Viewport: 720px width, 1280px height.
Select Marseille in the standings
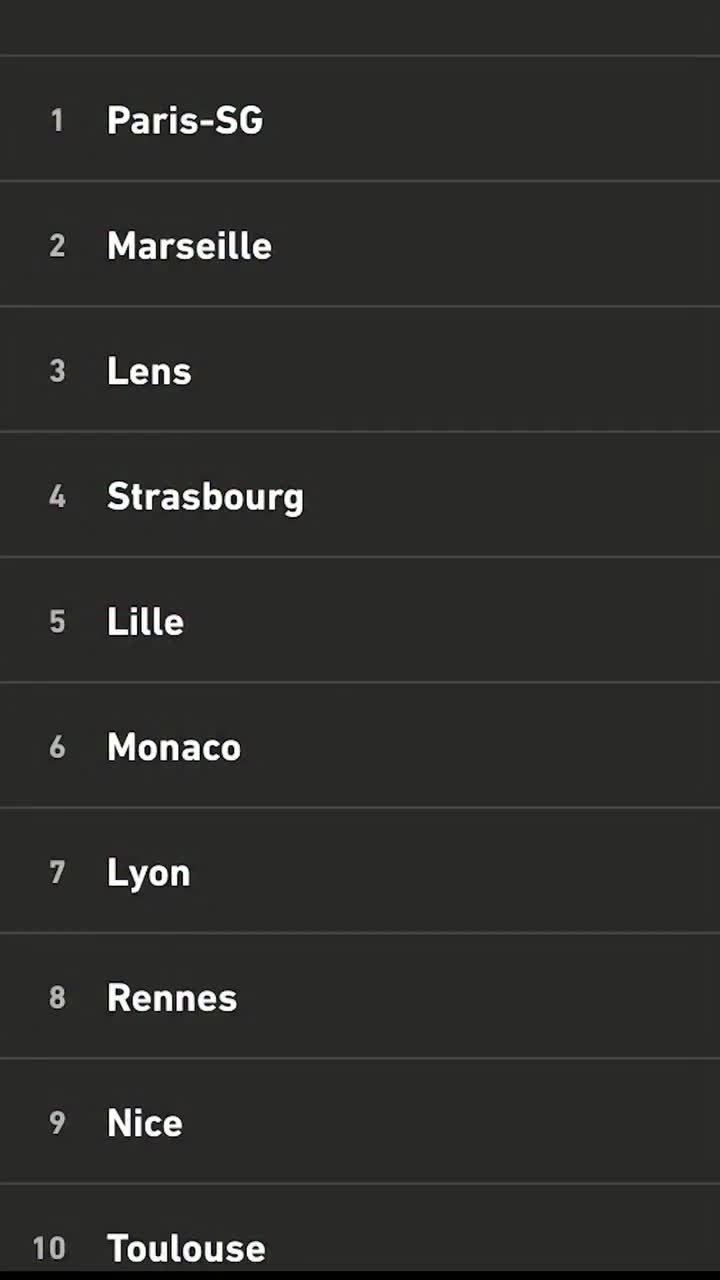pos(189,246)
